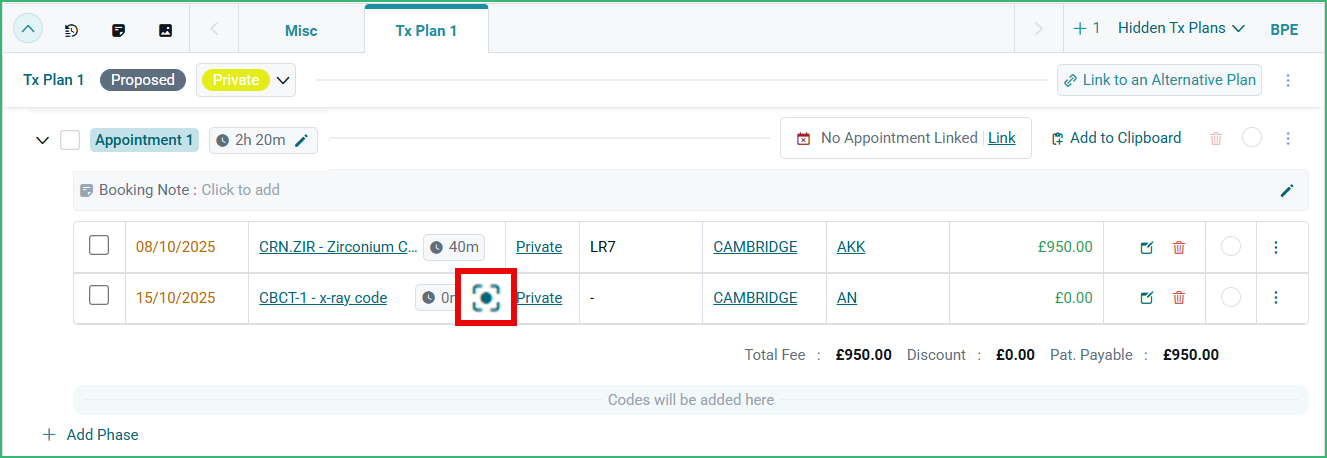Click the x-ray capture icon on CBCT-1 row
The width and height of the screenshot is (1327, 458).
click(x=486, y=297)
